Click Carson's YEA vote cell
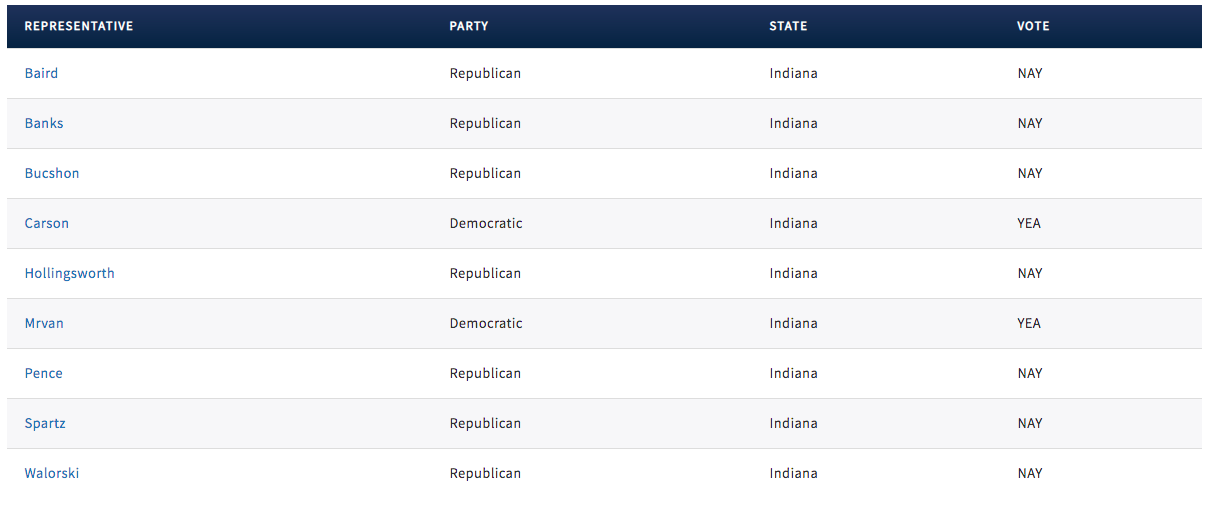1208x510 pixels. [x=1029, y=223]
